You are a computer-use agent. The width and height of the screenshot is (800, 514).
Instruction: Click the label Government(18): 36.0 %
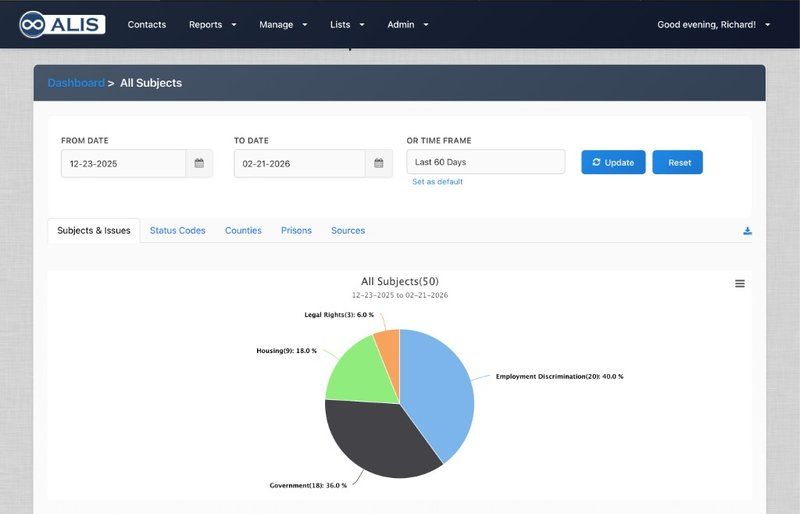308,485
